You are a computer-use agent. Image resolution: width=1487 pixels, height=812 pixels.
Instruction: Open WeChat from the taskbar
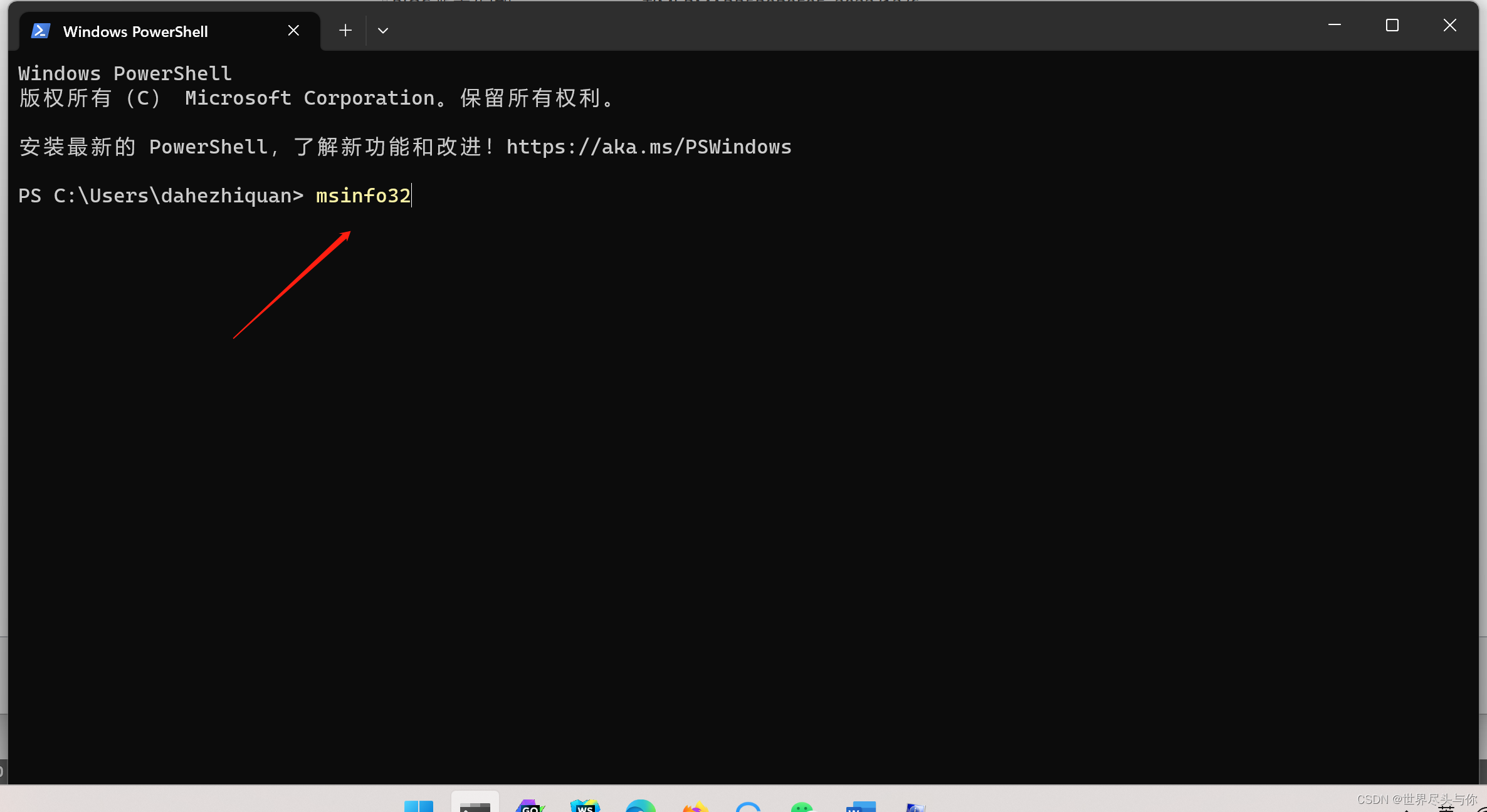click(x=802, y=806)
